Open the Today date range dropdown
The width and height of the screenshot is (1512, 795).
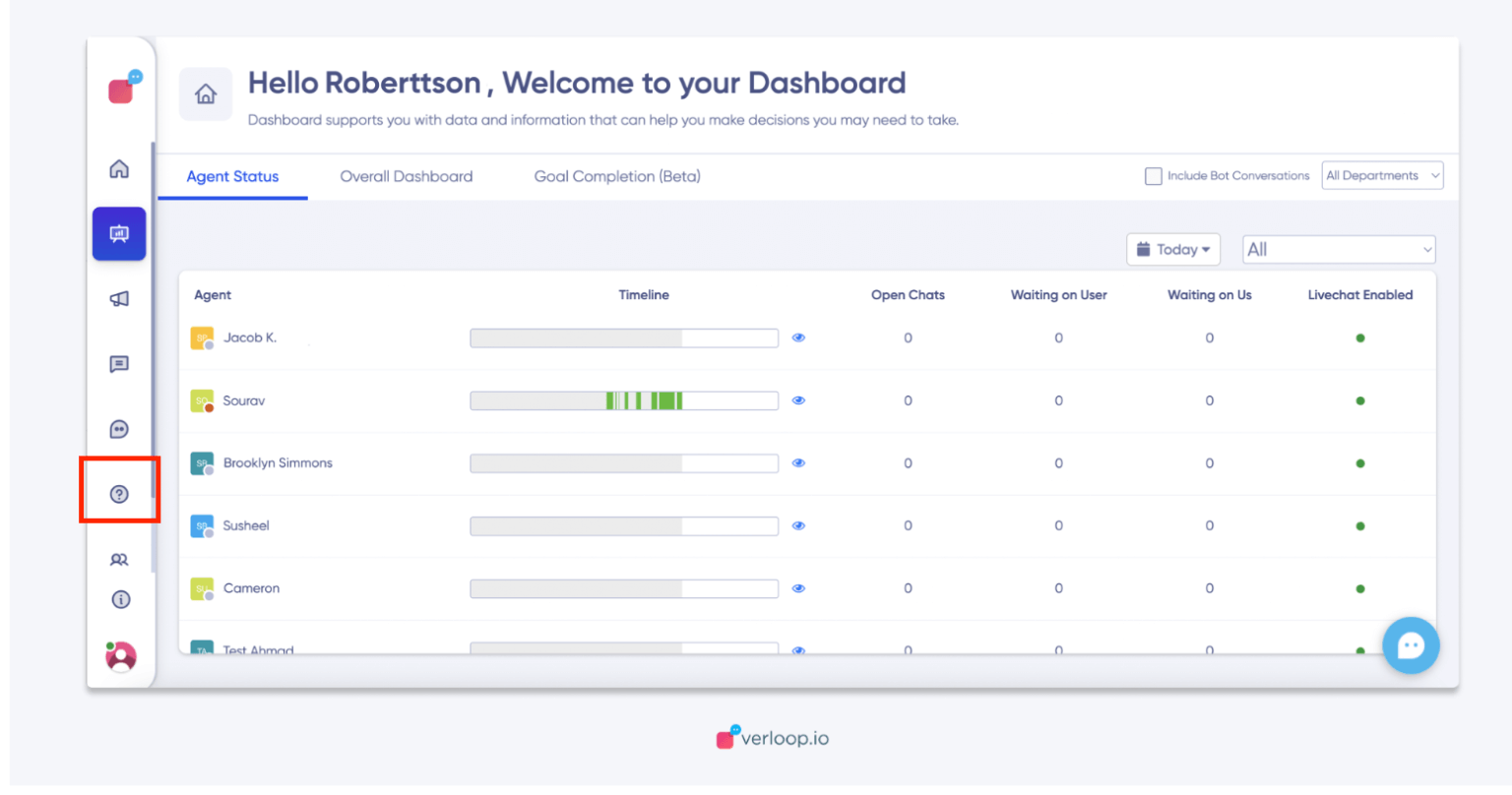click(x=1172, y=250)
